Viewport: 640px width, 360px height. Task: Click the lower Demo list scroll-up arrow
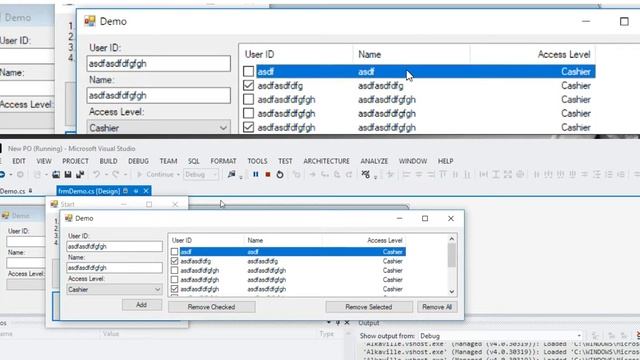451,239
